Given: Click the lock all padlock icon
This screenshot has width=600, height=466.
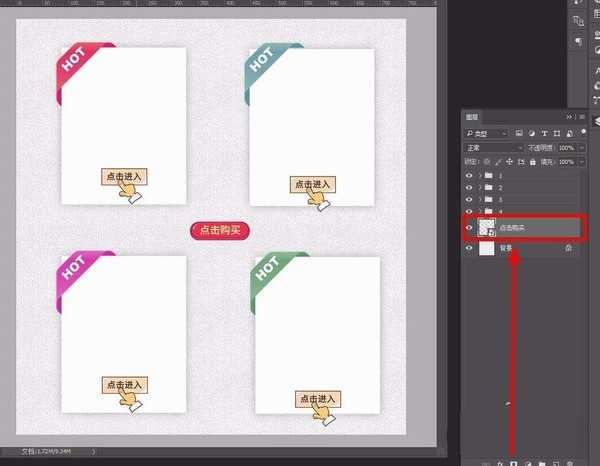Looking at the screenshot, I should click(x=533, y=162).
